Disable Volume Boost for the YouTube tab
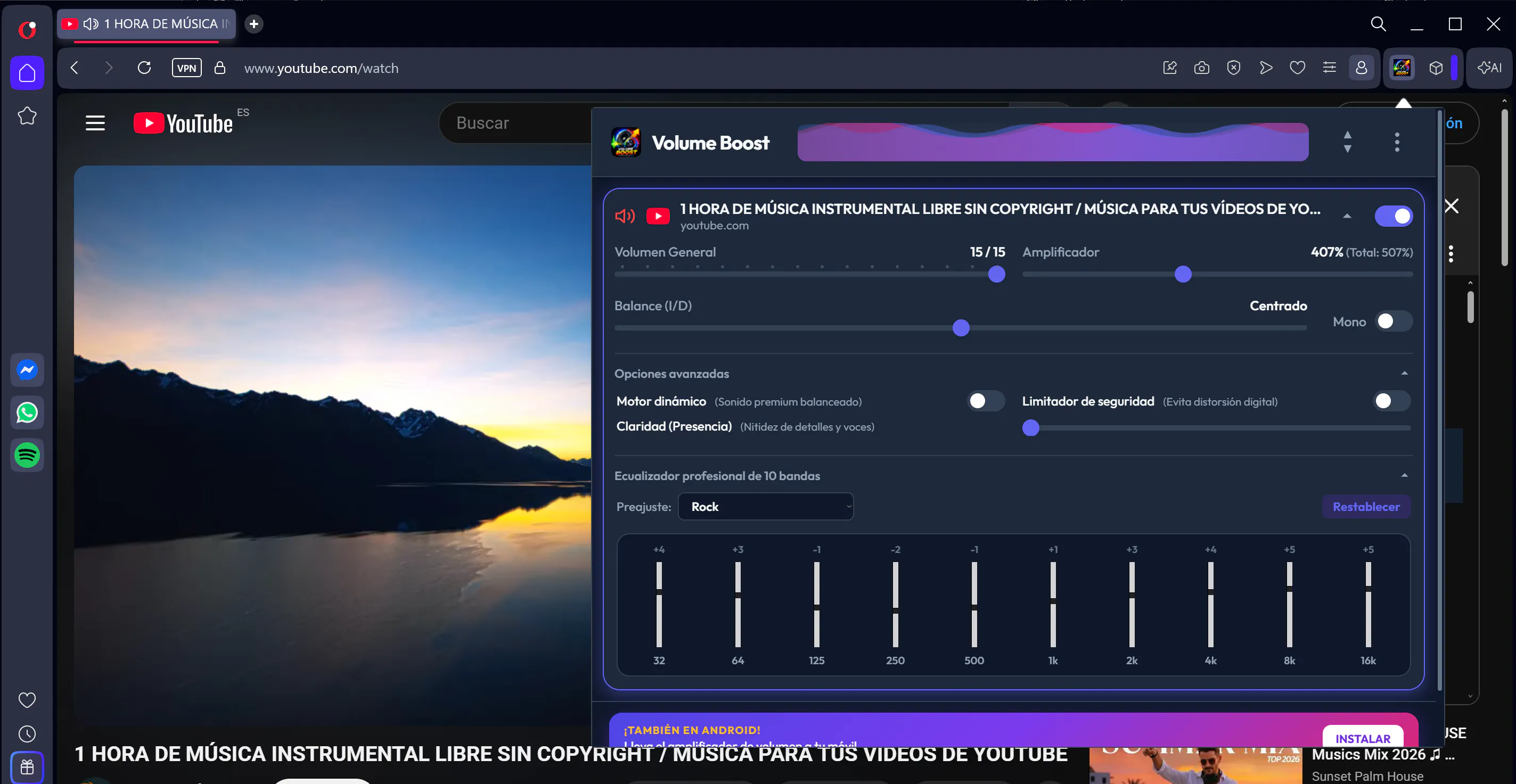The image size is (1516, 784). [x=1393, y=216]
